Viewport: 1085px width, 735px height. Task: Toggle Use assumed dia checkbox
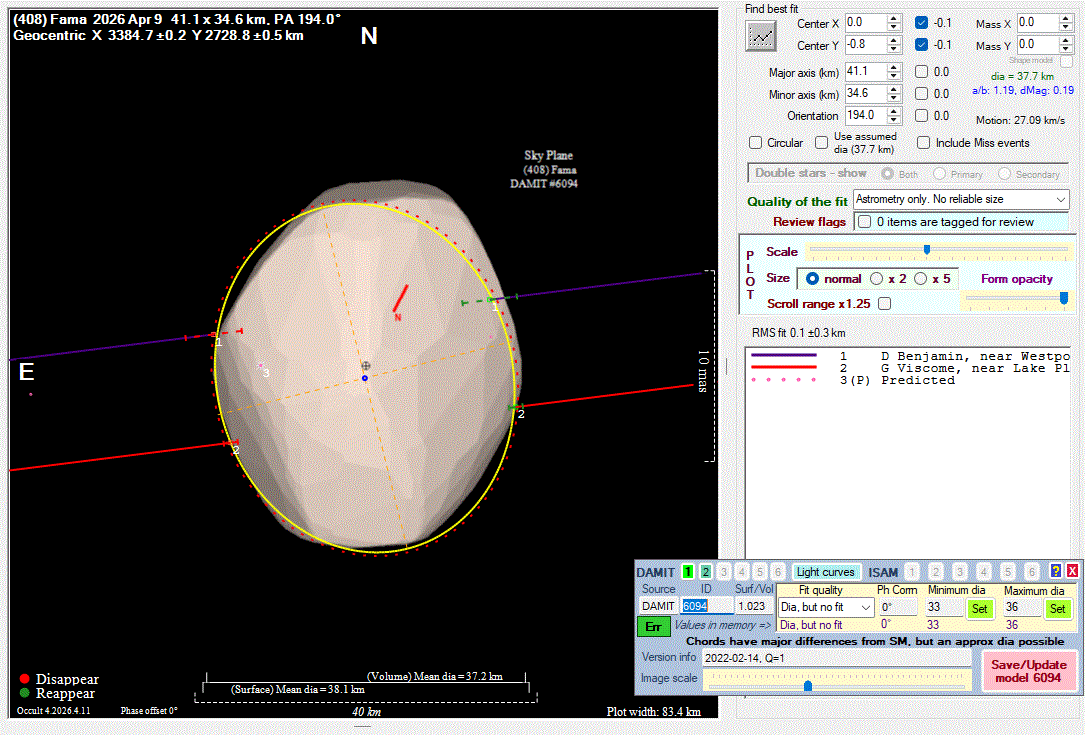(x=822, y=143)
